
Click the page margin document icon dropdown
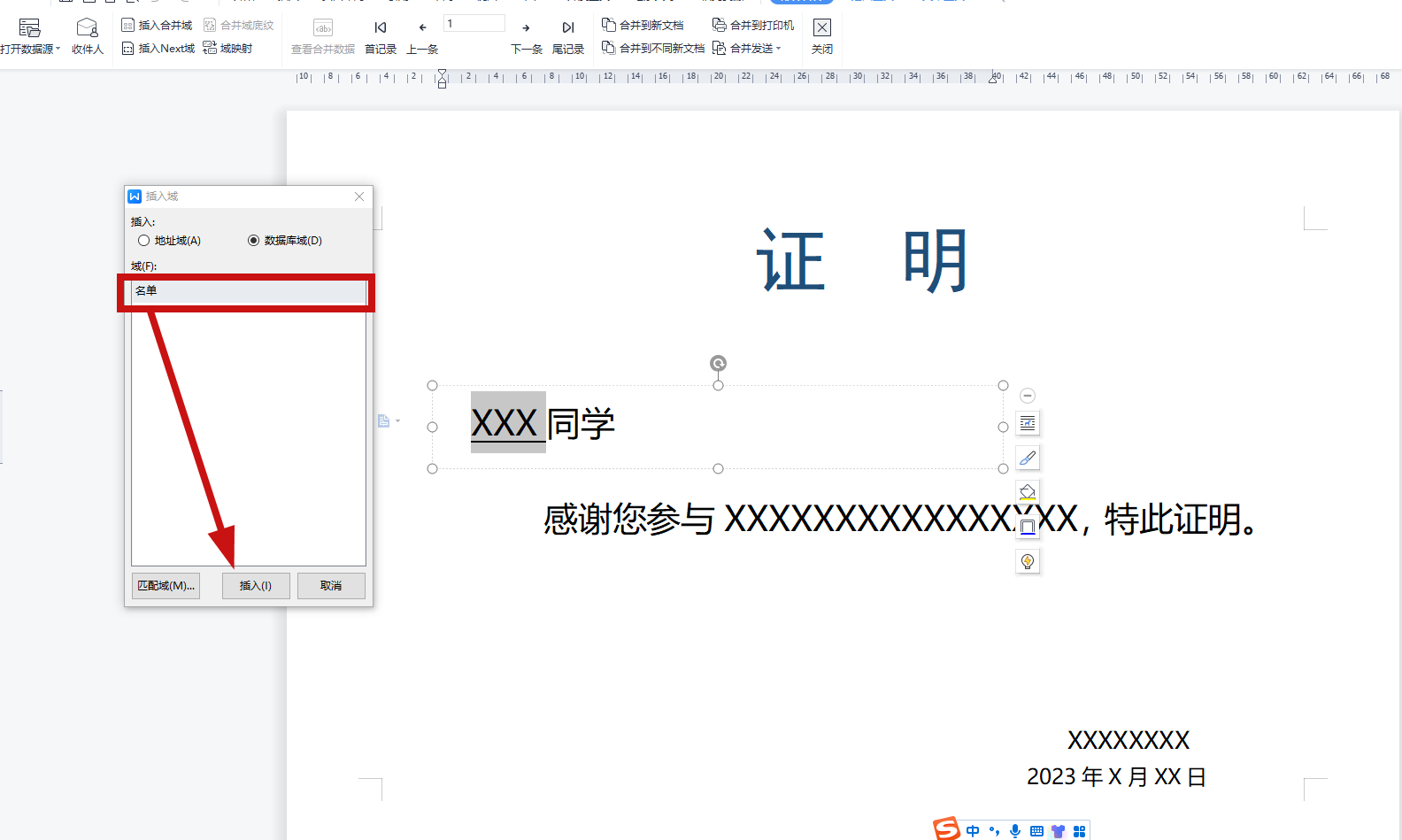(389, 421)
